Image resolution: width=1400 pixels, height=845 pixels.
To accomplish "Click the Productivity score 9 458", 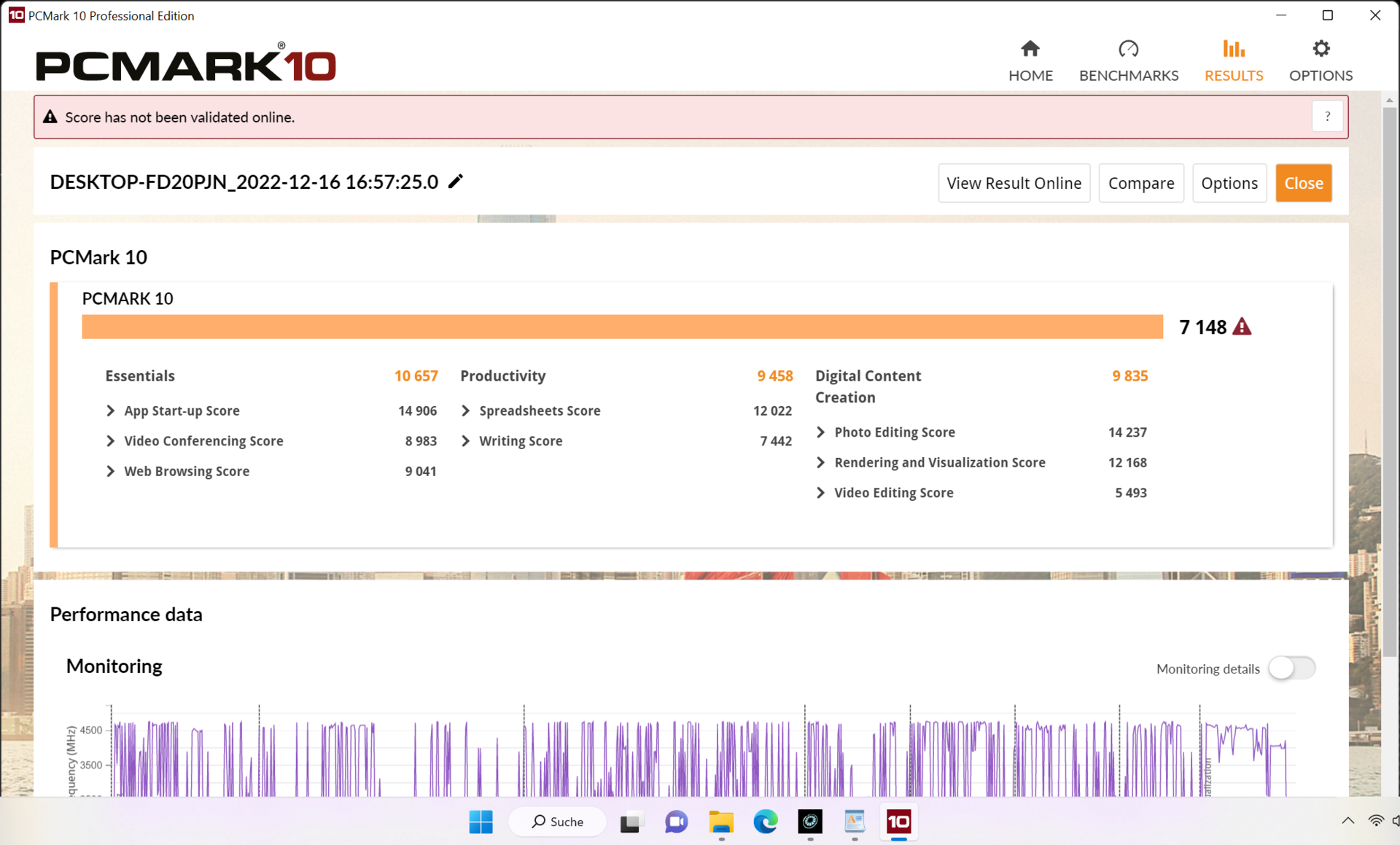I will tap(774, 376).
